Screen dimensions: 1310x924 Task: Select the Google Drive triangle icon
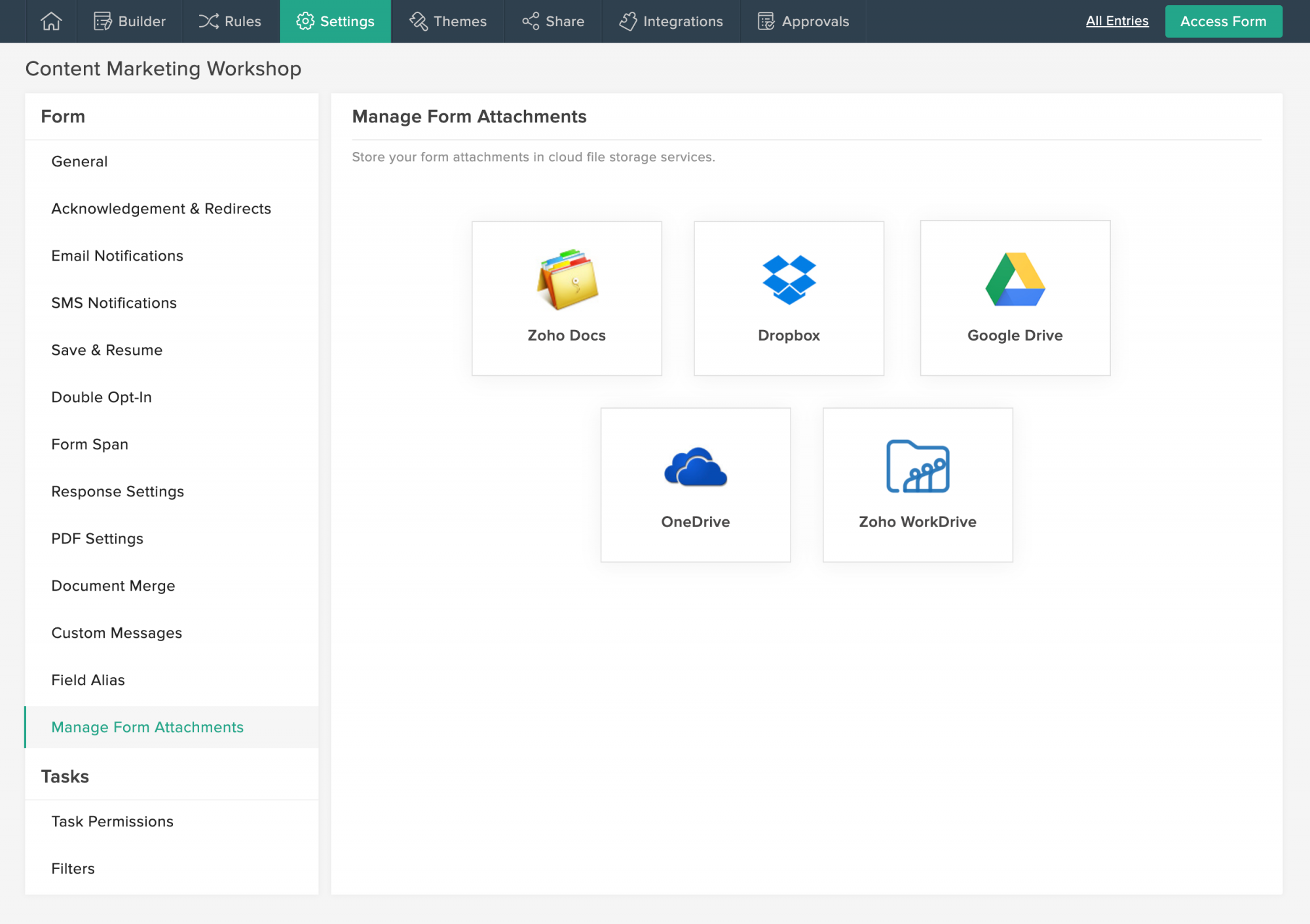click(1015, 280)
